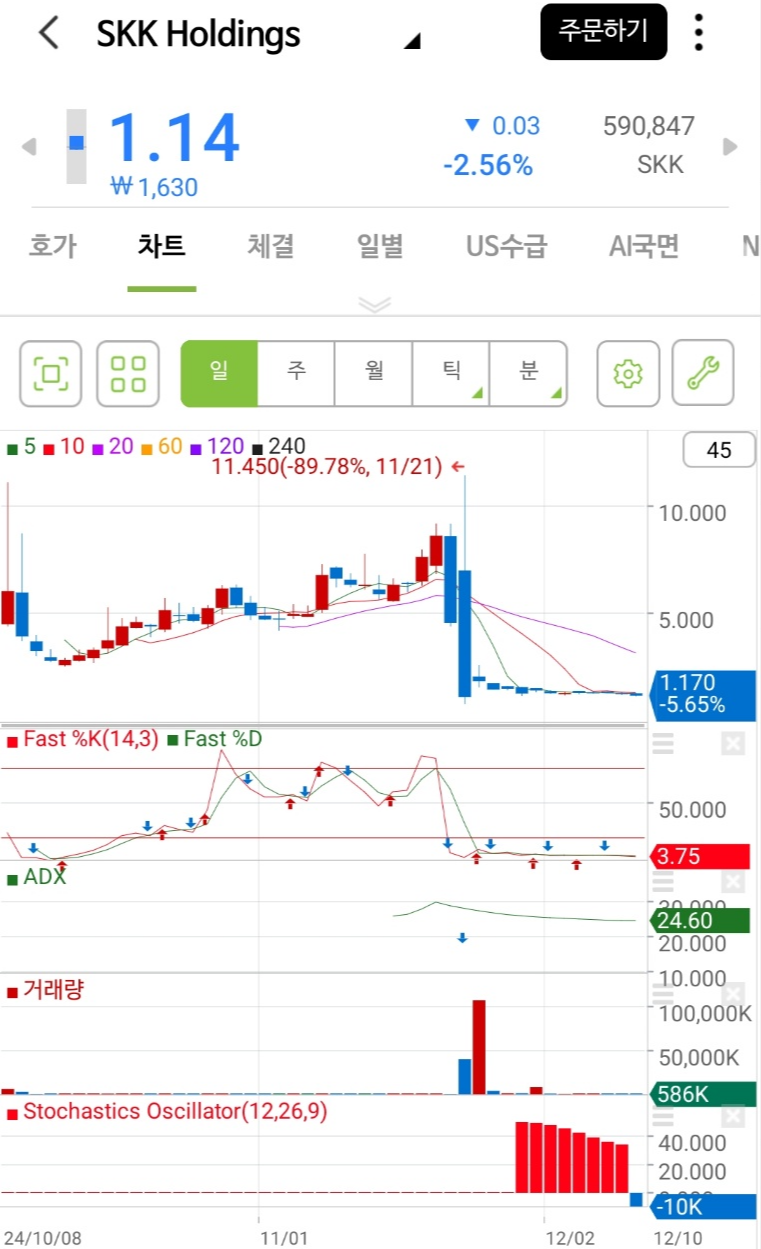
Task: Toggle fullscreen chart view icon
Action: pos(51,373)
